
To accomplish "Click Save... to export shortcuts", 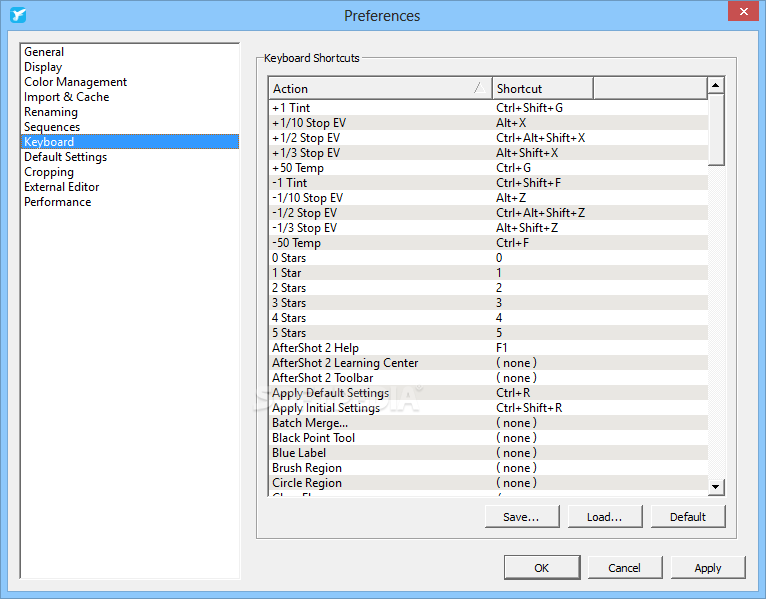I will point(522,517).
